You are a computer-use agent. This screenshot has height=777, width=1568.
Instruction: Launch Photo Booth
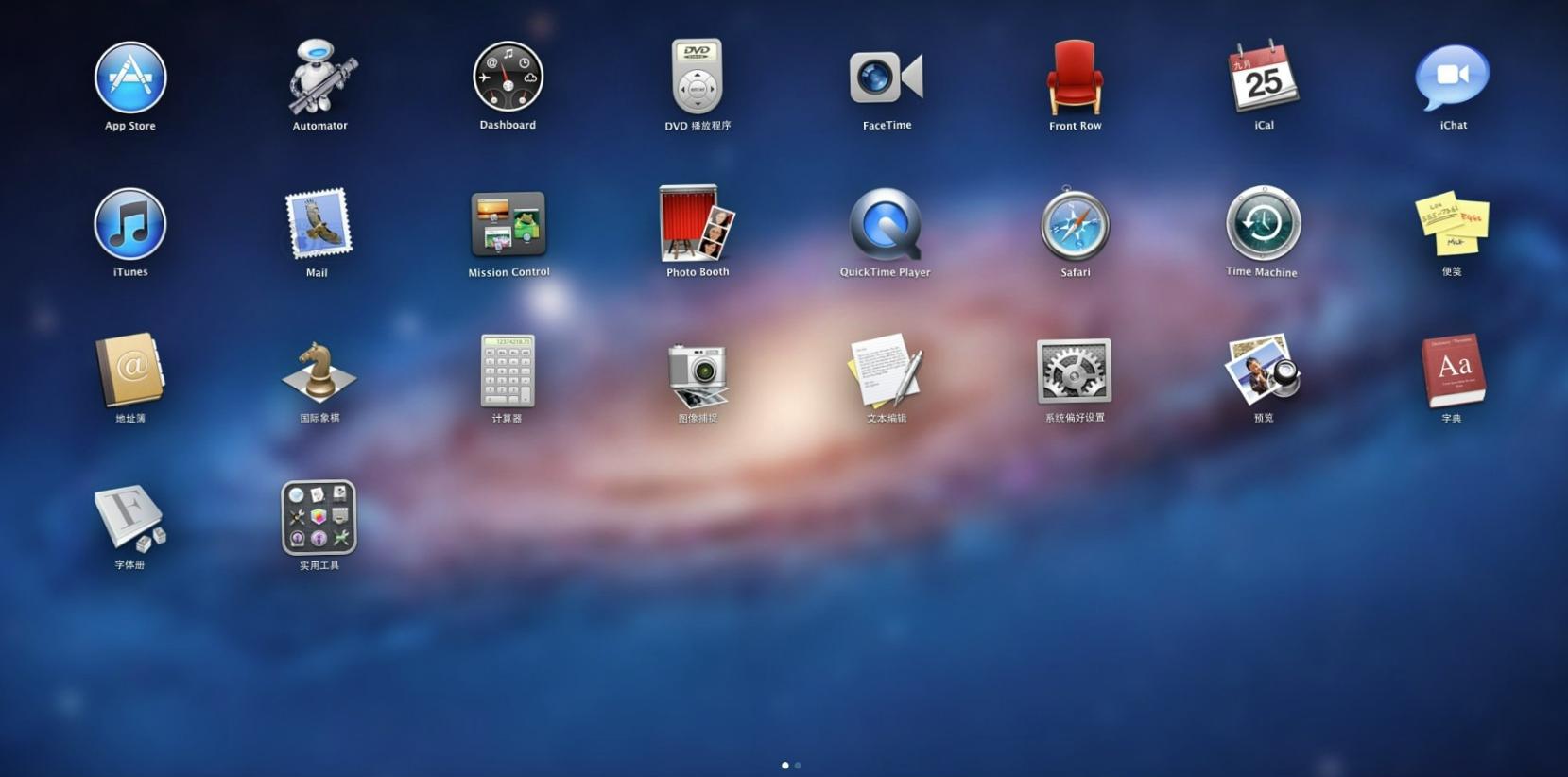tap(698, 223)
